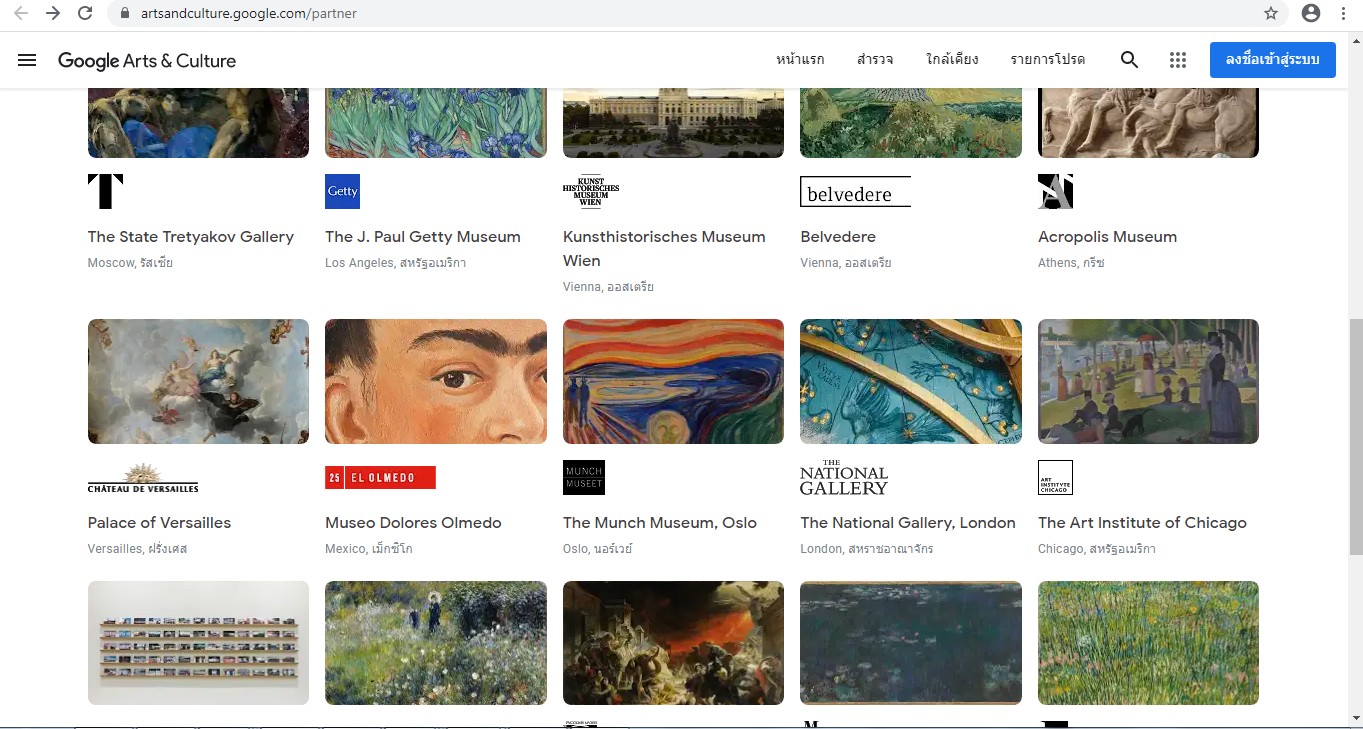Click the blue ลงชื่อเข้าสู่ระบบ sign-in button

click(x=1272, y=60)
